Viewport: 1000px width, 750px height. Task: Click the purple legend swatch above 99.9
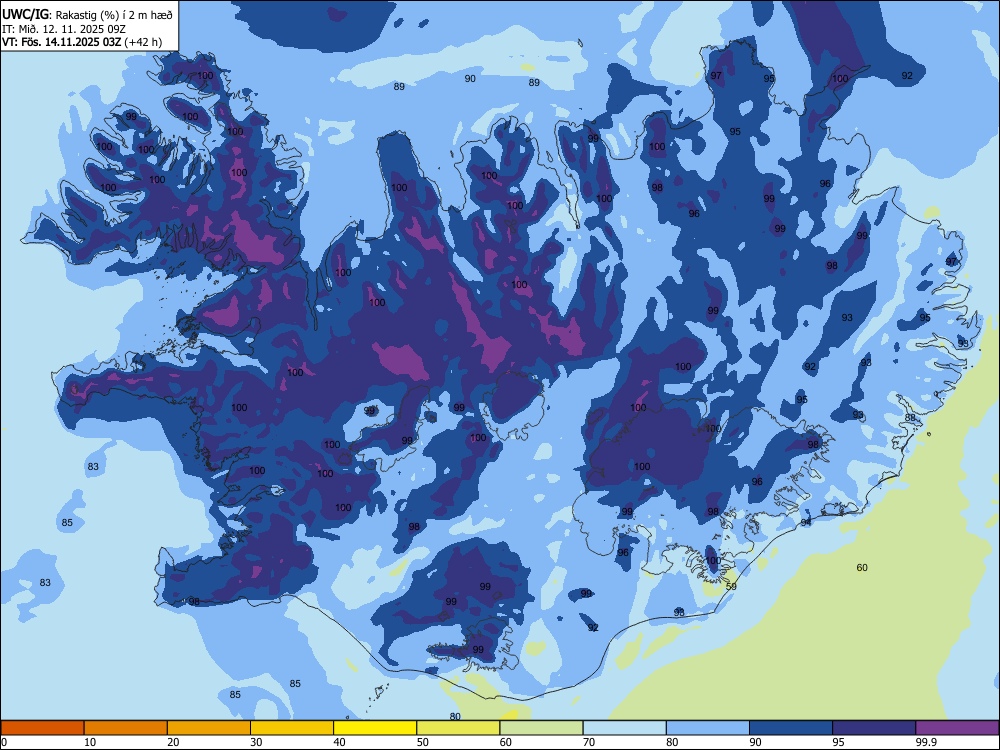(x=957, y=728)
